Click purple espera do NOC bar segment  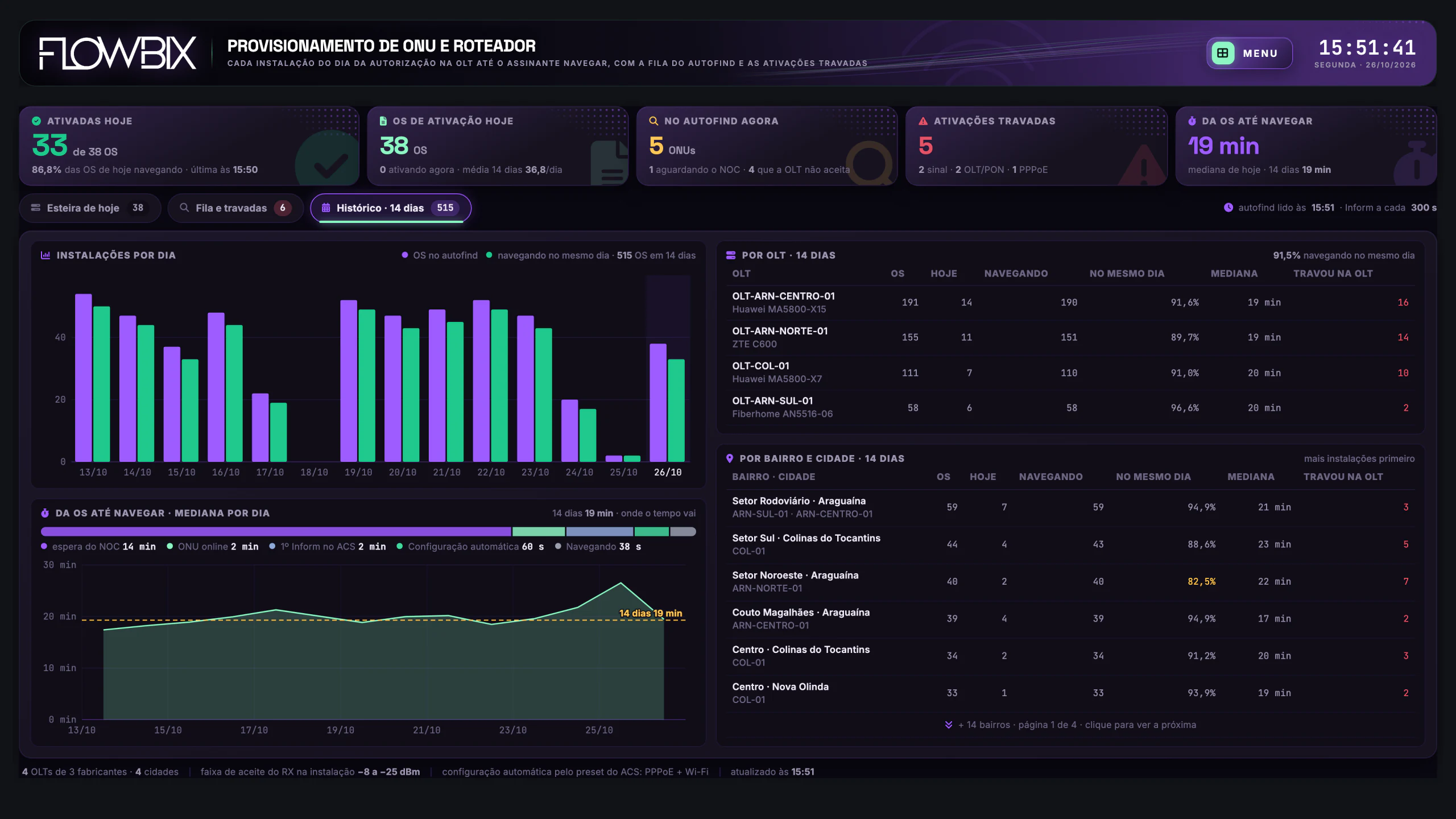pos(276,532)
